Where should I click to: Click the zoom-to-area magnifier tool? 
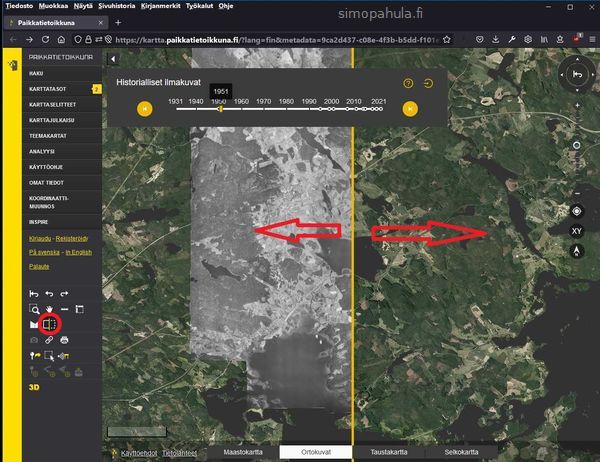coord(34,309)
